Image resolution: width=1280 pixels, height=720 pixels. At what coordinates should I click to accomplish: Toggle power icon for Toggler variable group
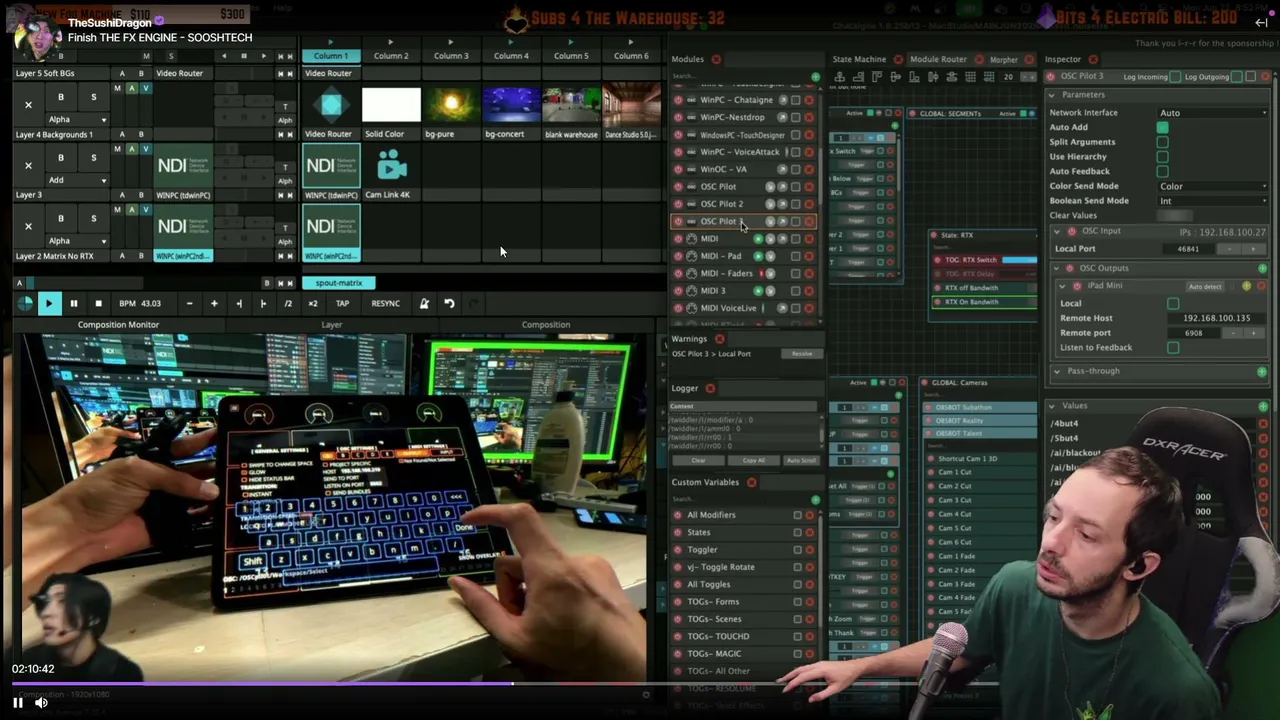tap(679, 550)
